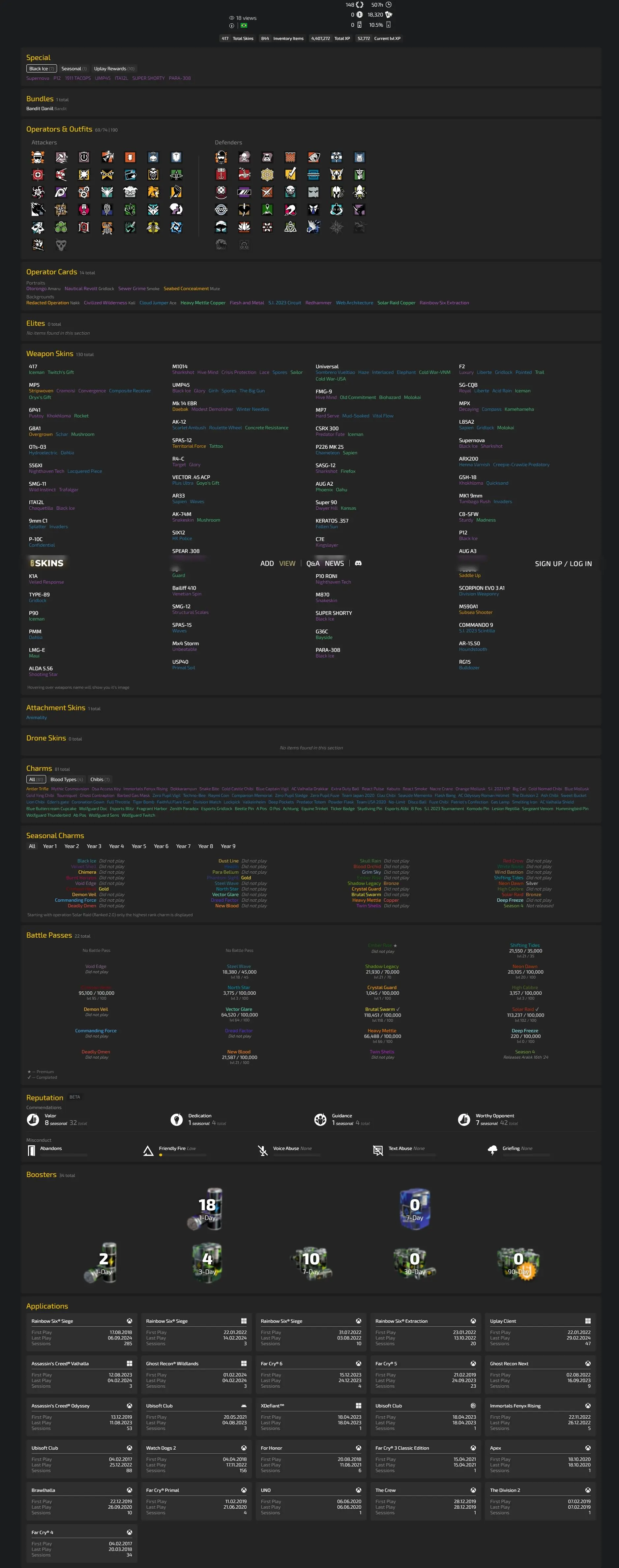The image size is (619, 1568).
Task: Open the Q&A page from navigation
Action: pos(313,564)
